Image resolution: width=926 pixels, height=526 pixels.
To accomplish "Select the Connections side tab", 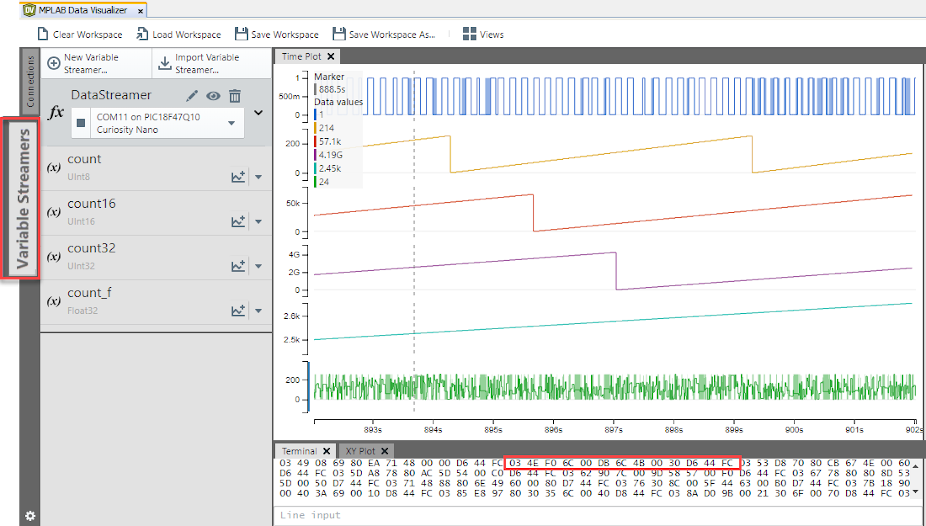I will pos(30,82).
